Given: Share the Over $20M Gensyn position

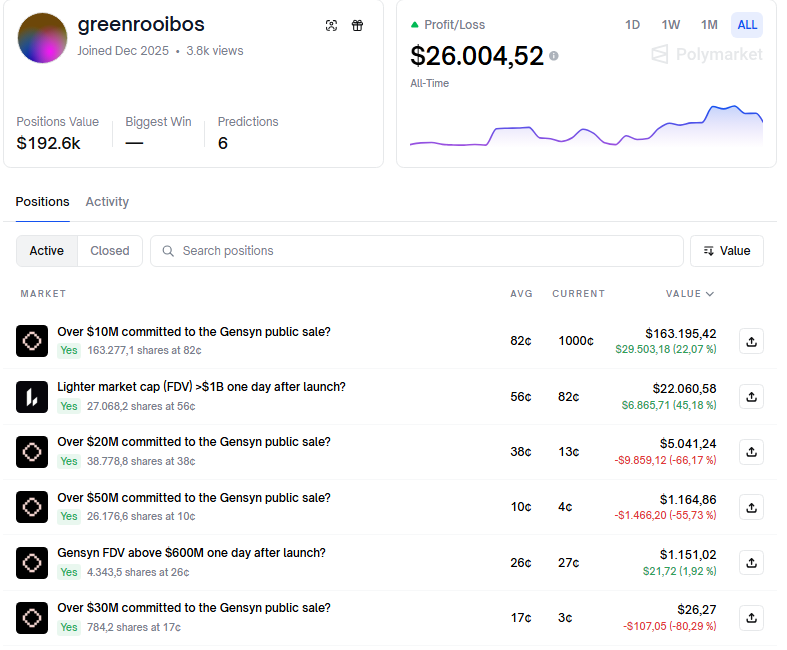Looking at the screenshot, I should tap(751, 452).
